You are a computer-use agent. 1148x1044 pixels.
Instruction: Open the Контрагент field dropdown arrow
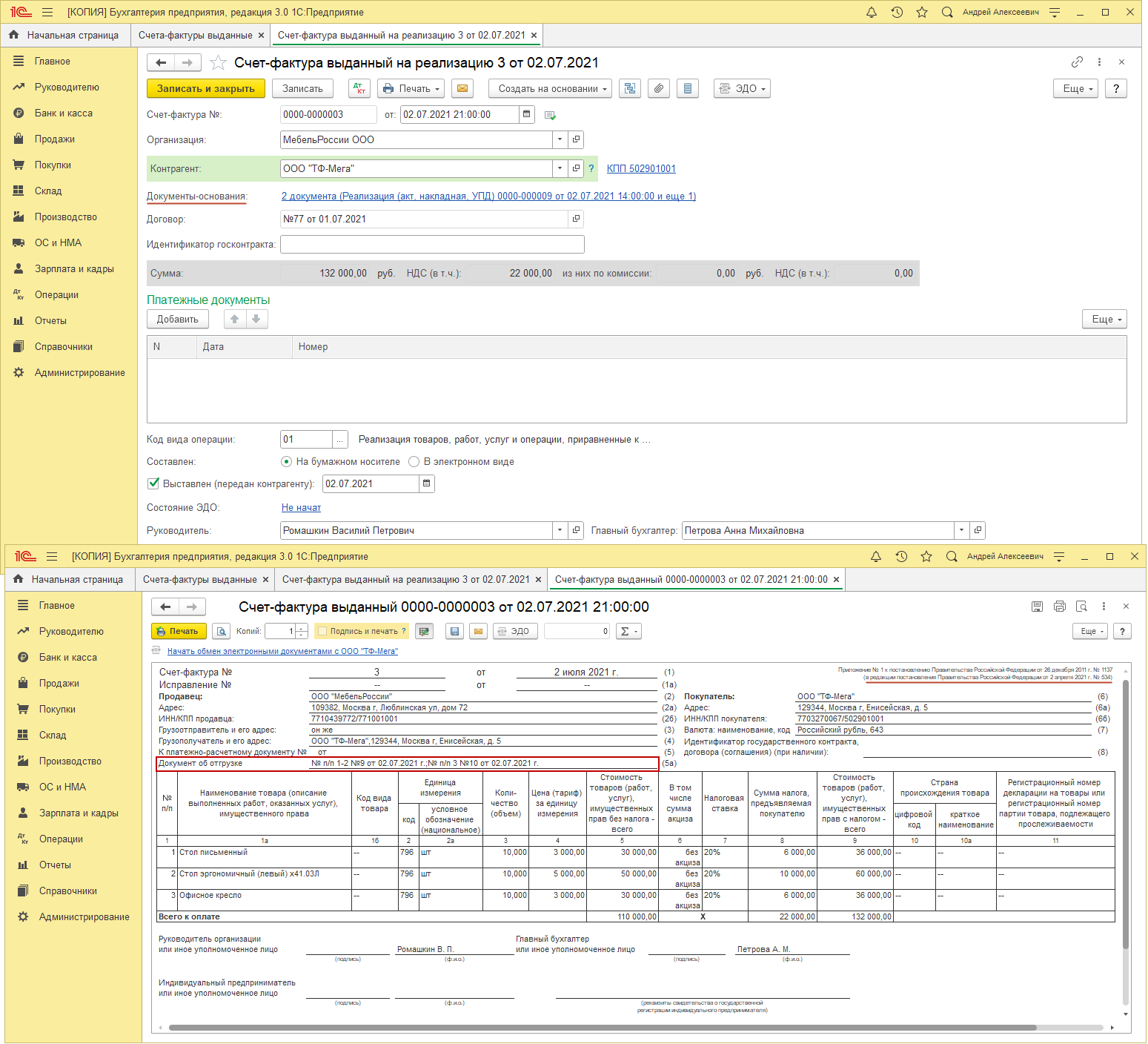(x=560, y=168)
